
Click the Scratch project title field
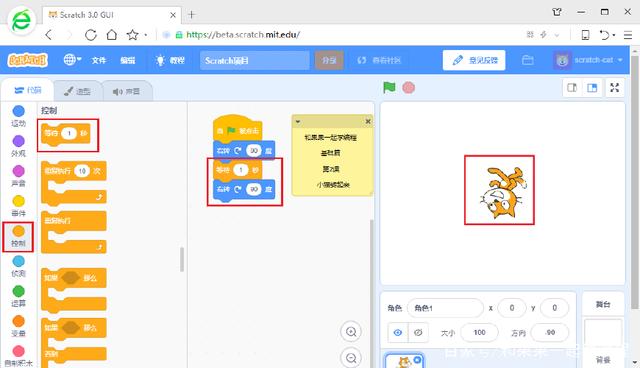[x=254, y=60]
